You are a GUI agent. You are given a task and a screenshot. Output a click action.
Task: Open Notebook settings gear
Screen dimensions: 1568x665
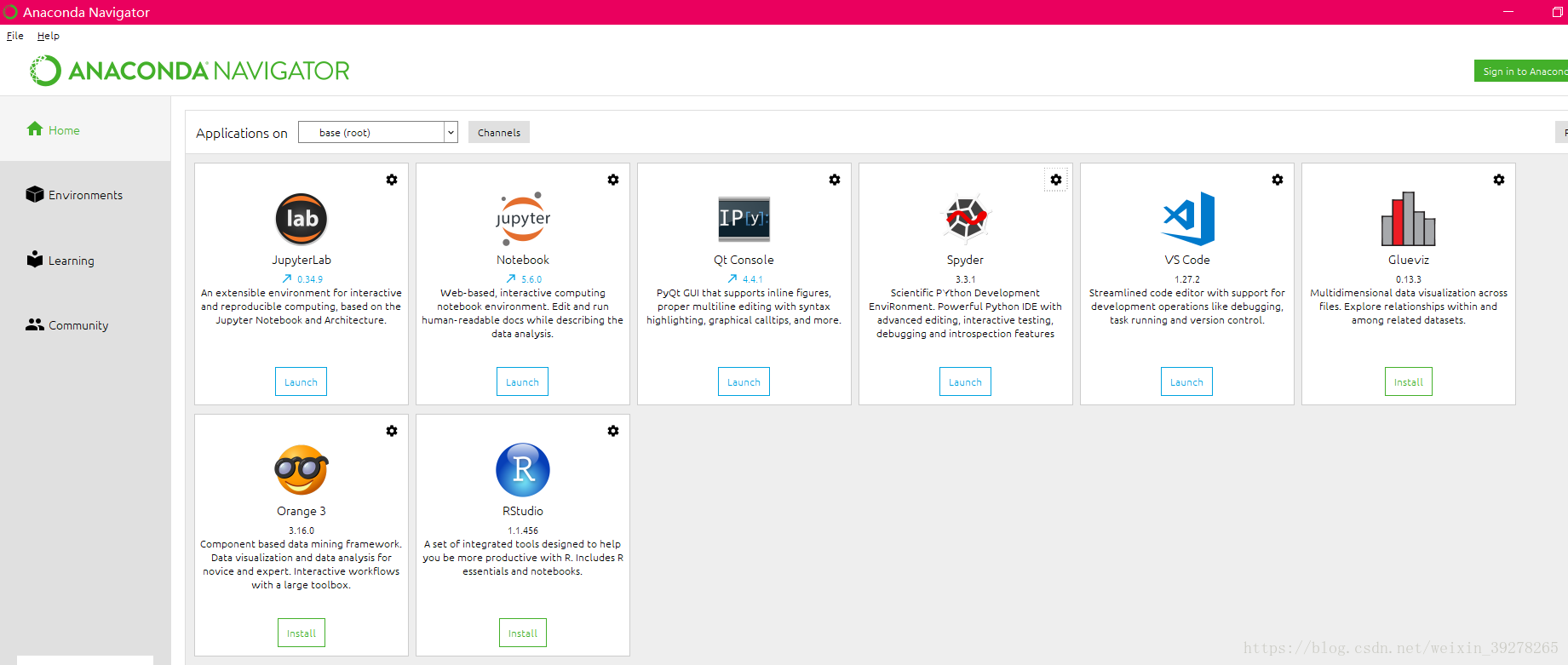(613, 180)
